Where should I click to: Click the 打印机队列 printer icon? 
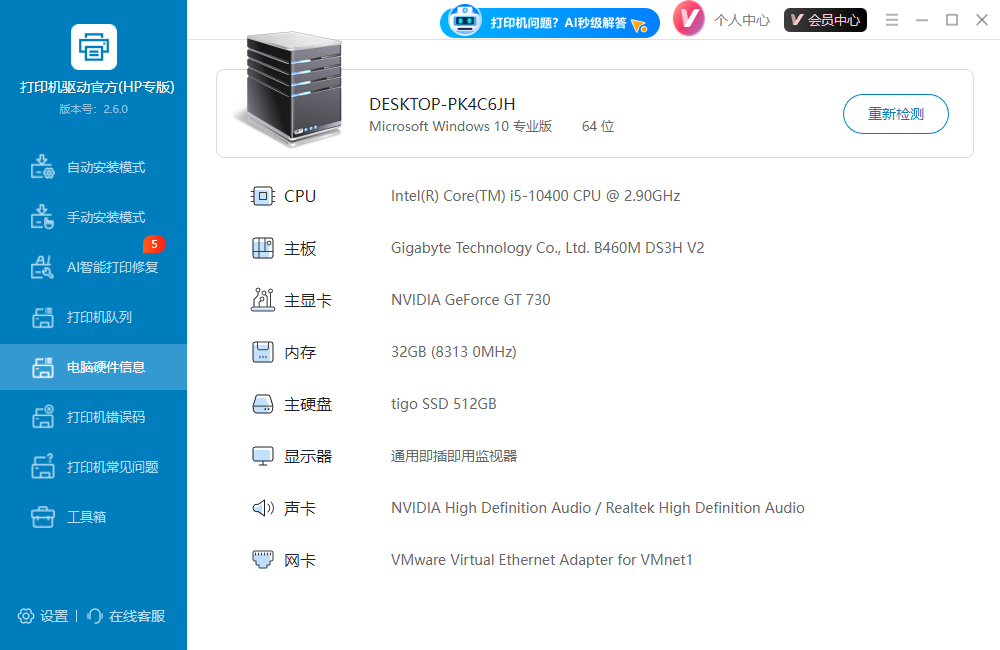pos(42,318)
